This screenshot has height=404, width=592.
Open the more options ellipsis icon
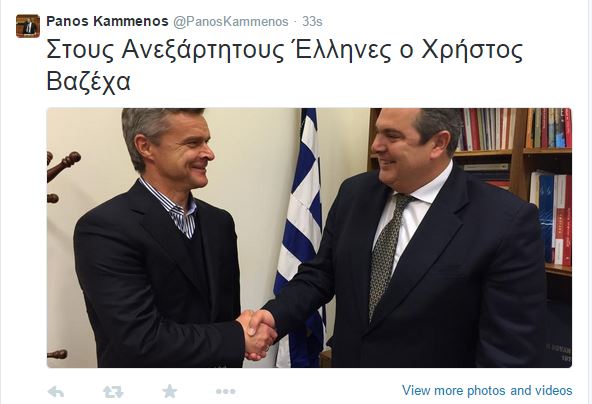[226, 392]
